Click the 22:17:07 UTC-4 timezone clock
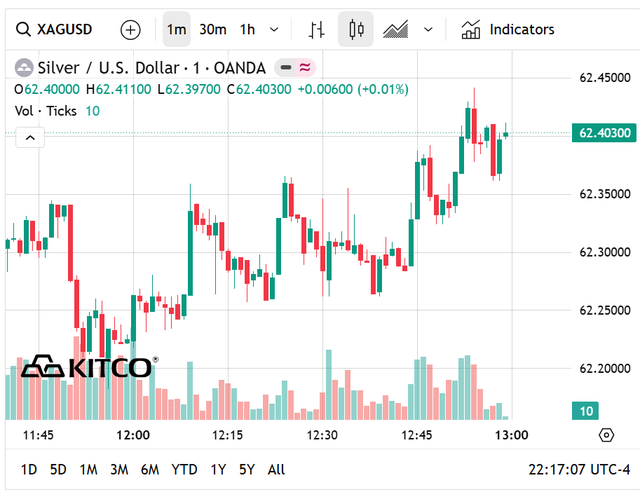This screenshot has height=492, width=640. click(579, 470)
